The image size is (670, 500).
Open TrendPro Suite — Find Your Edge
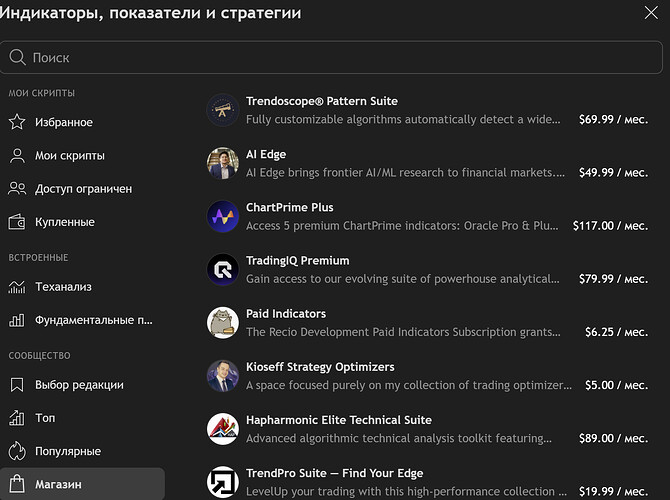pyautogui.click(x=334, y=473)
